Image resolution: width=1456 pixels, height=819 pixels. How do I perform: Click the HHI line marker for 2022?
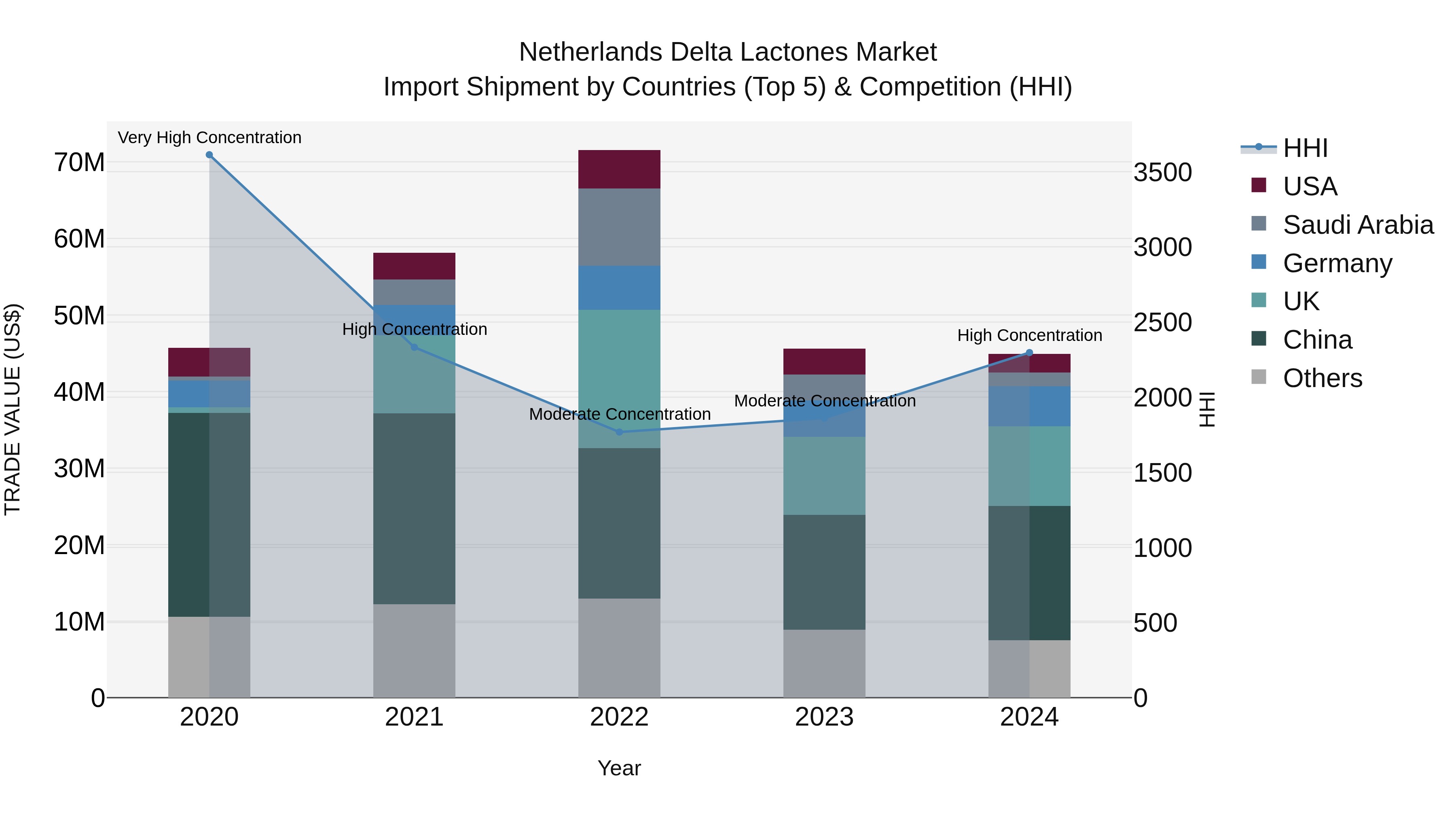619,432
